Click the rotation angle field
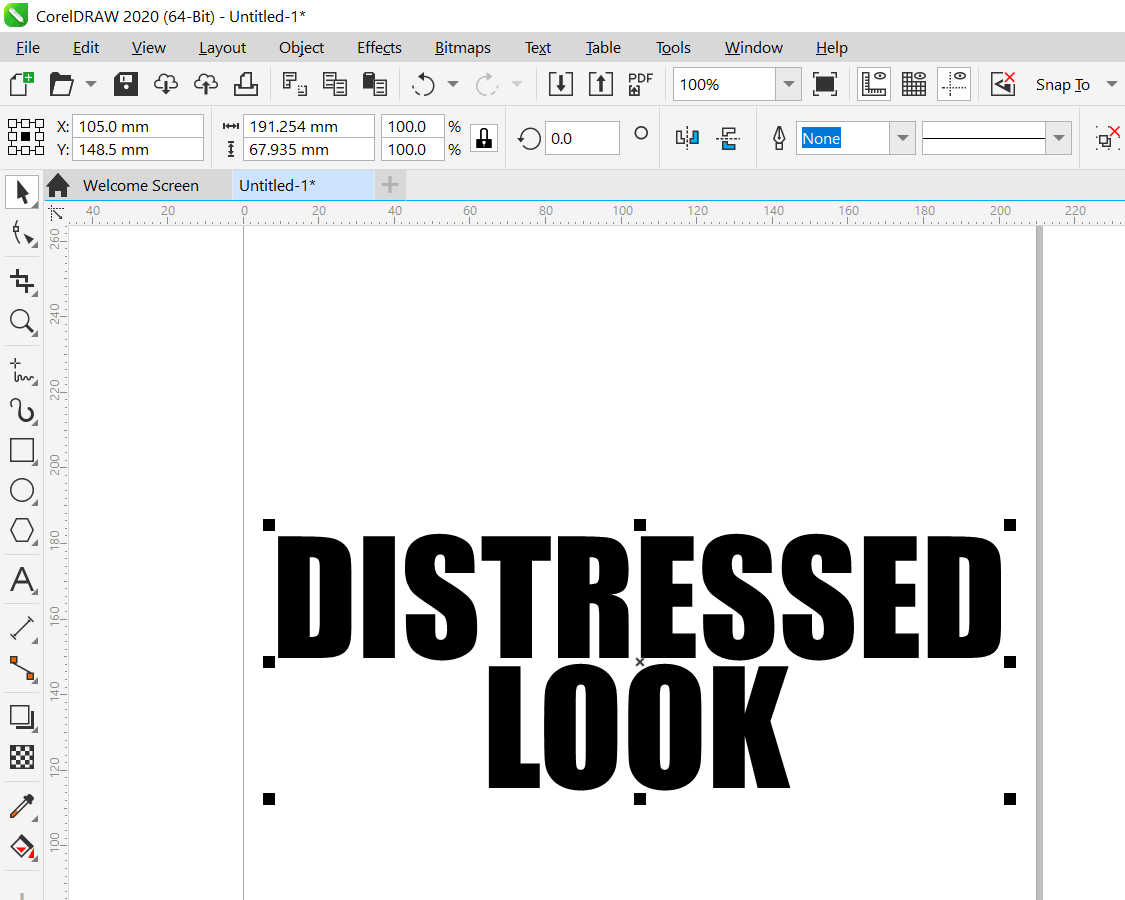 (x=582, y=138)
